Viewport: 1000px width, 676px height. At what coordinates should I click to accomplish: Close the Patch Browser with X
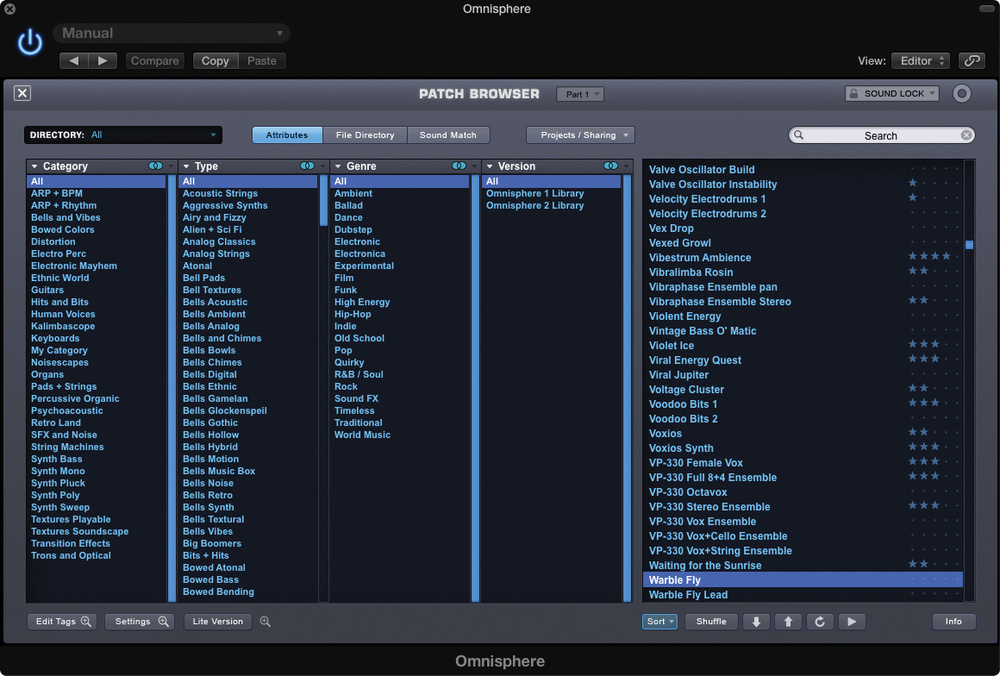tap(22, 93)
